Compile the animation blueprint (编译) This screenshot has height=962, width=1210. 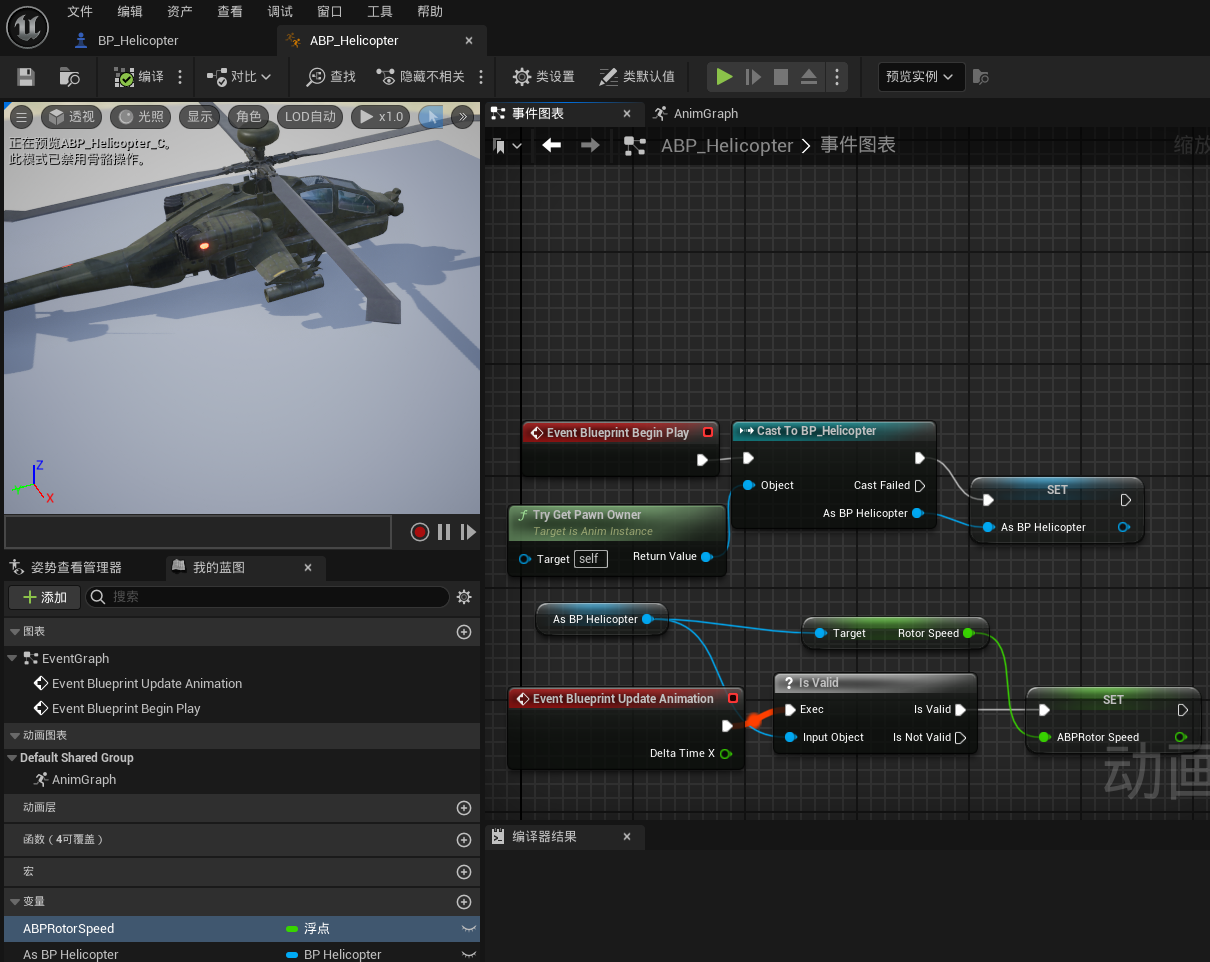138,77
